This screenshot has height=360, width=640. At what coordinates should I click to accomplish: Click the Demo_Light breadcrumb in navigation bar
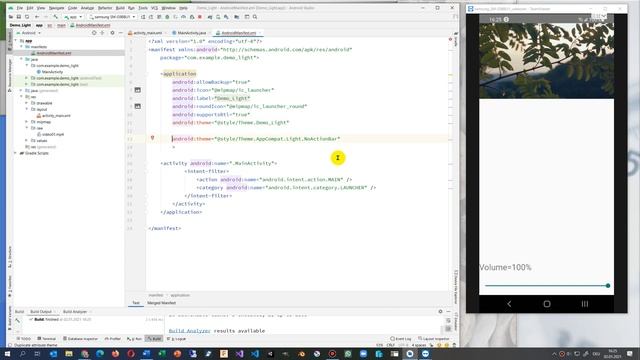20,25
